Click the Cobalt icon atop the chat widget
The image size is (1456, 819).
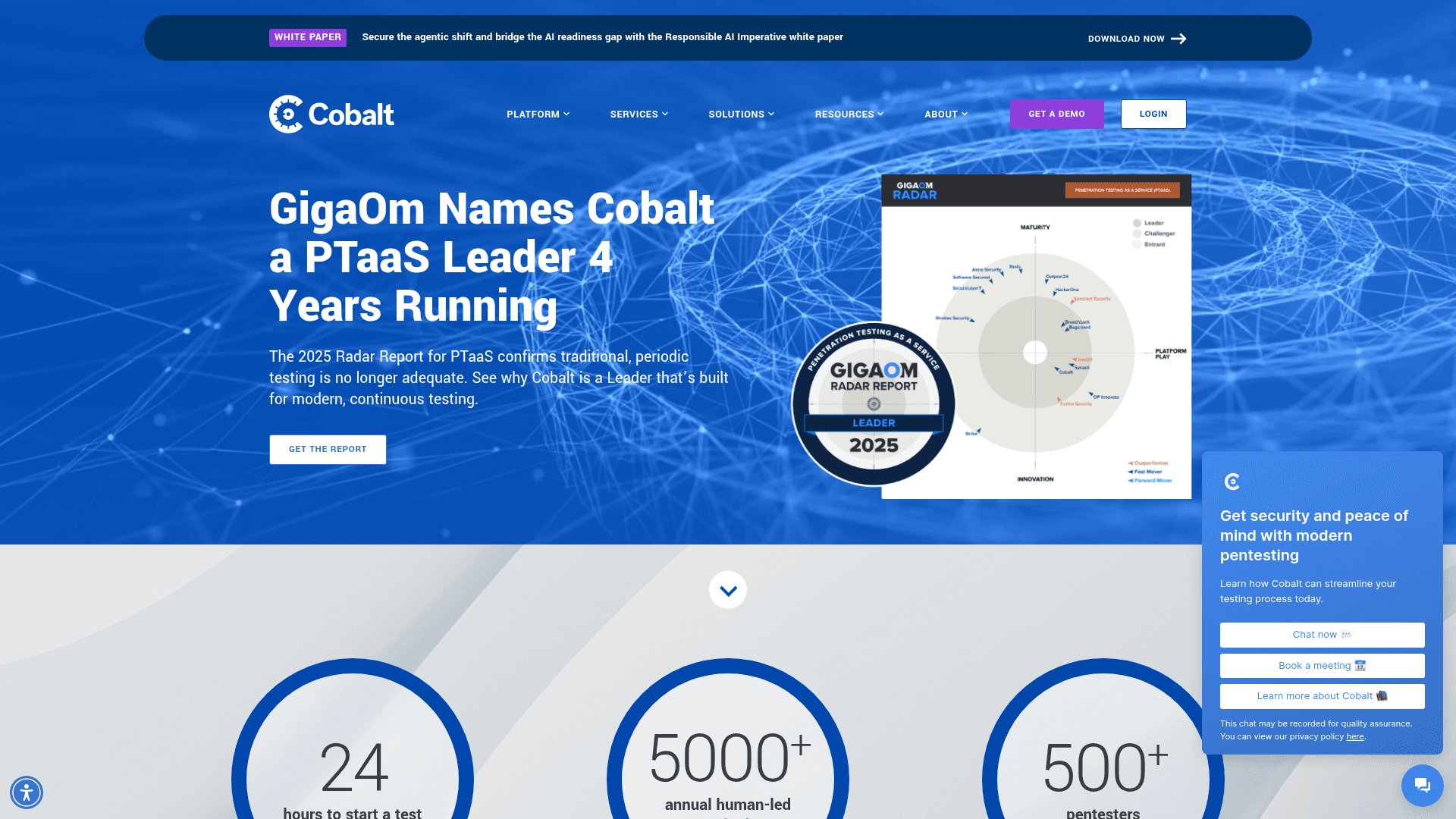pos(1232,481)
